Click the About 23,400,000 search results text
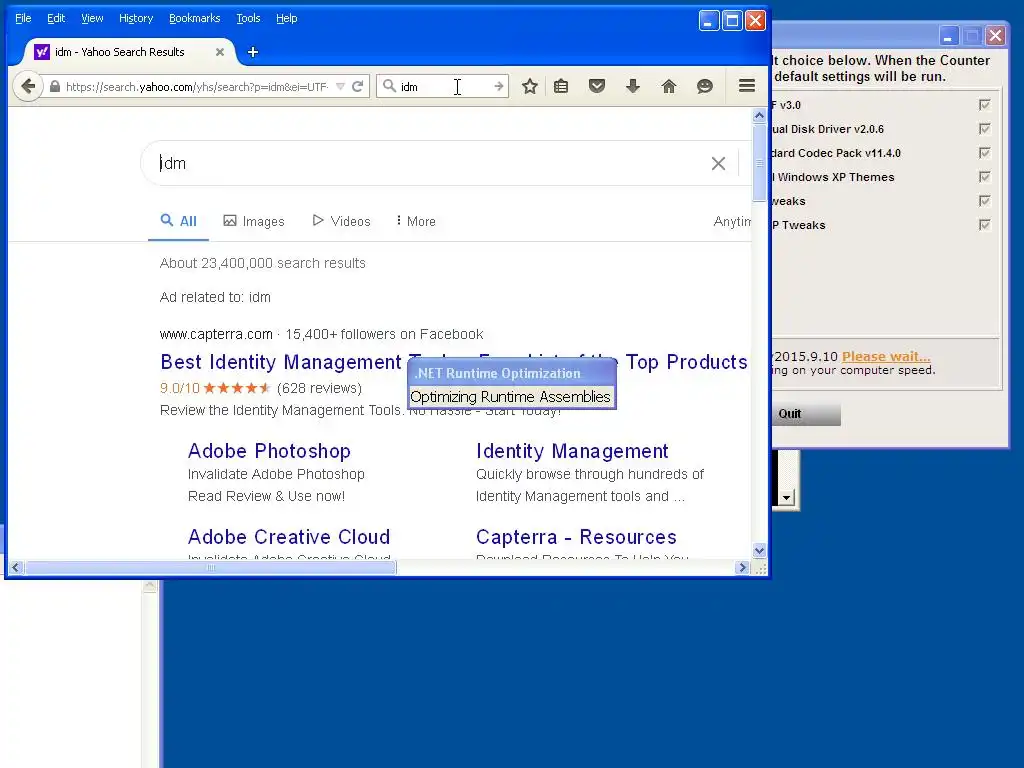Image resolution: width=1024 pixels, height=768 pixels. [x=263, y=263]
